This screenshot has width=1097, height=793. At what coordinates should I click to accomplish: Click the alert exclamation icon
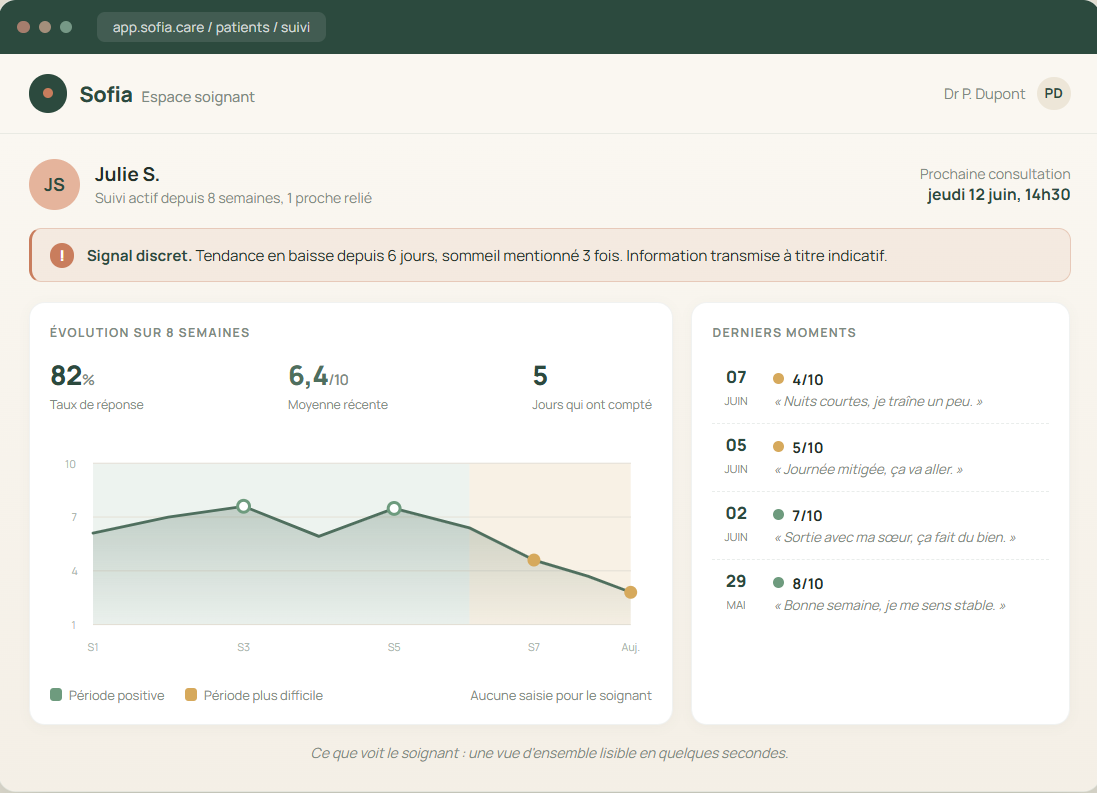pyautogui.click(x=62, y=255)
